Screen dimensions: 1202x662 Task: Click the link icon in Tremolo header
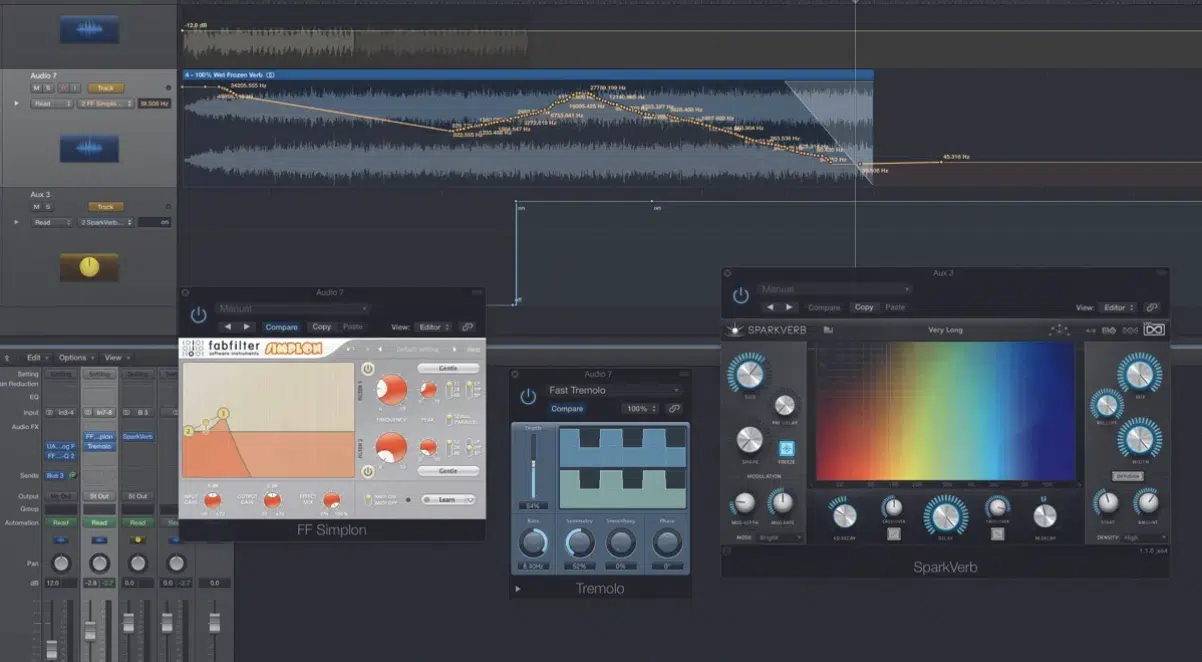674,409
